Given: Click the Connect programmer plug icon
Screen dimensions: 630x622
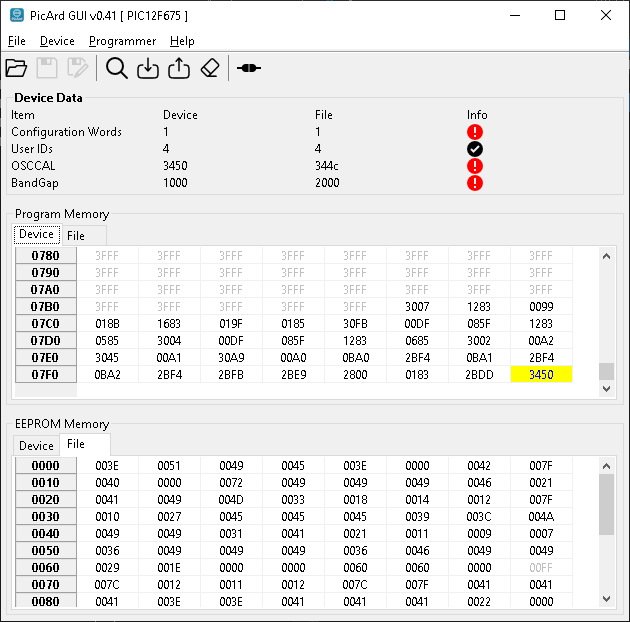Looking at the screenshot, I should click(x=249, y=68).
